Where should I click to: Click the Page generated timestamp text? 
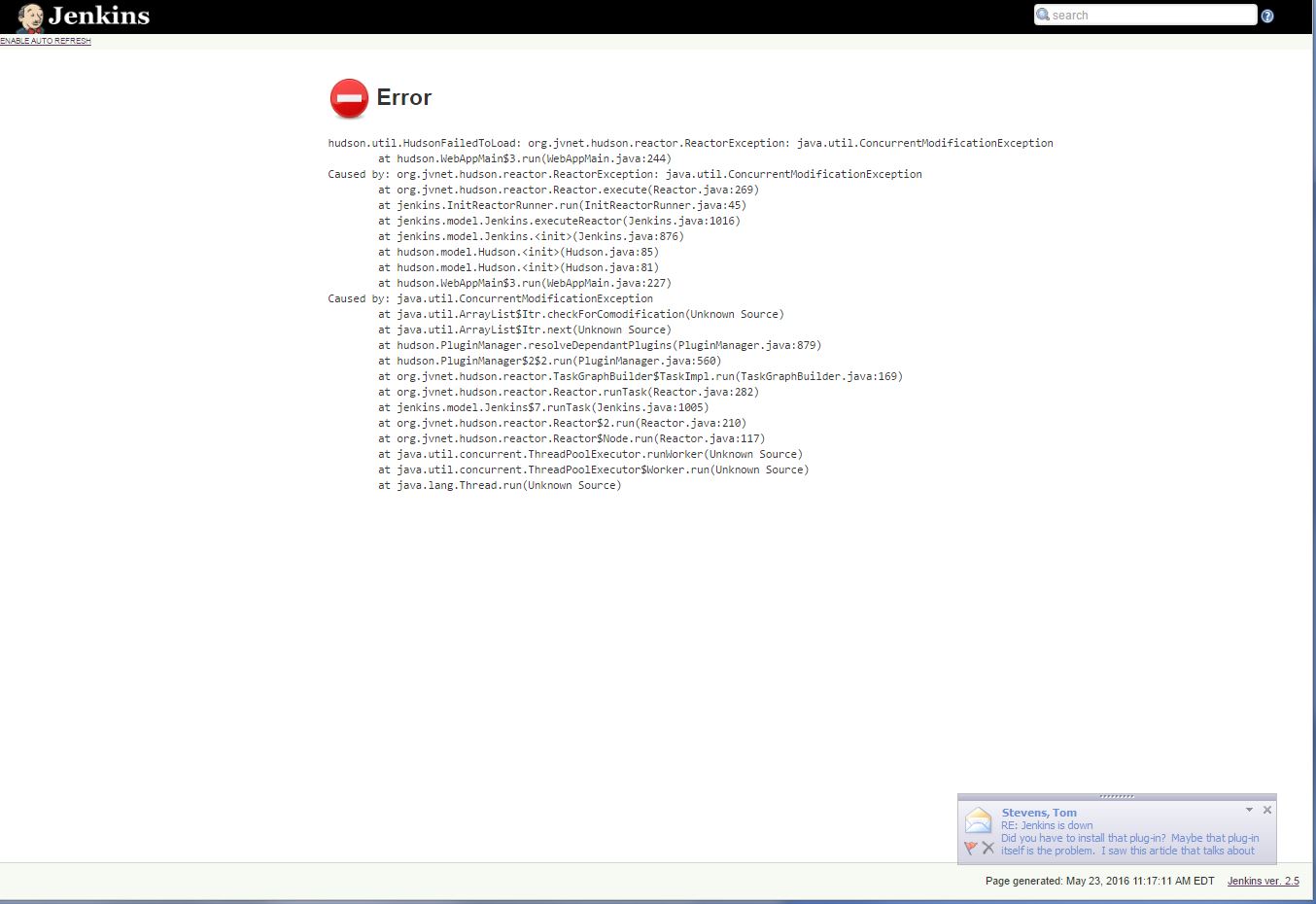coord(1099,881)
